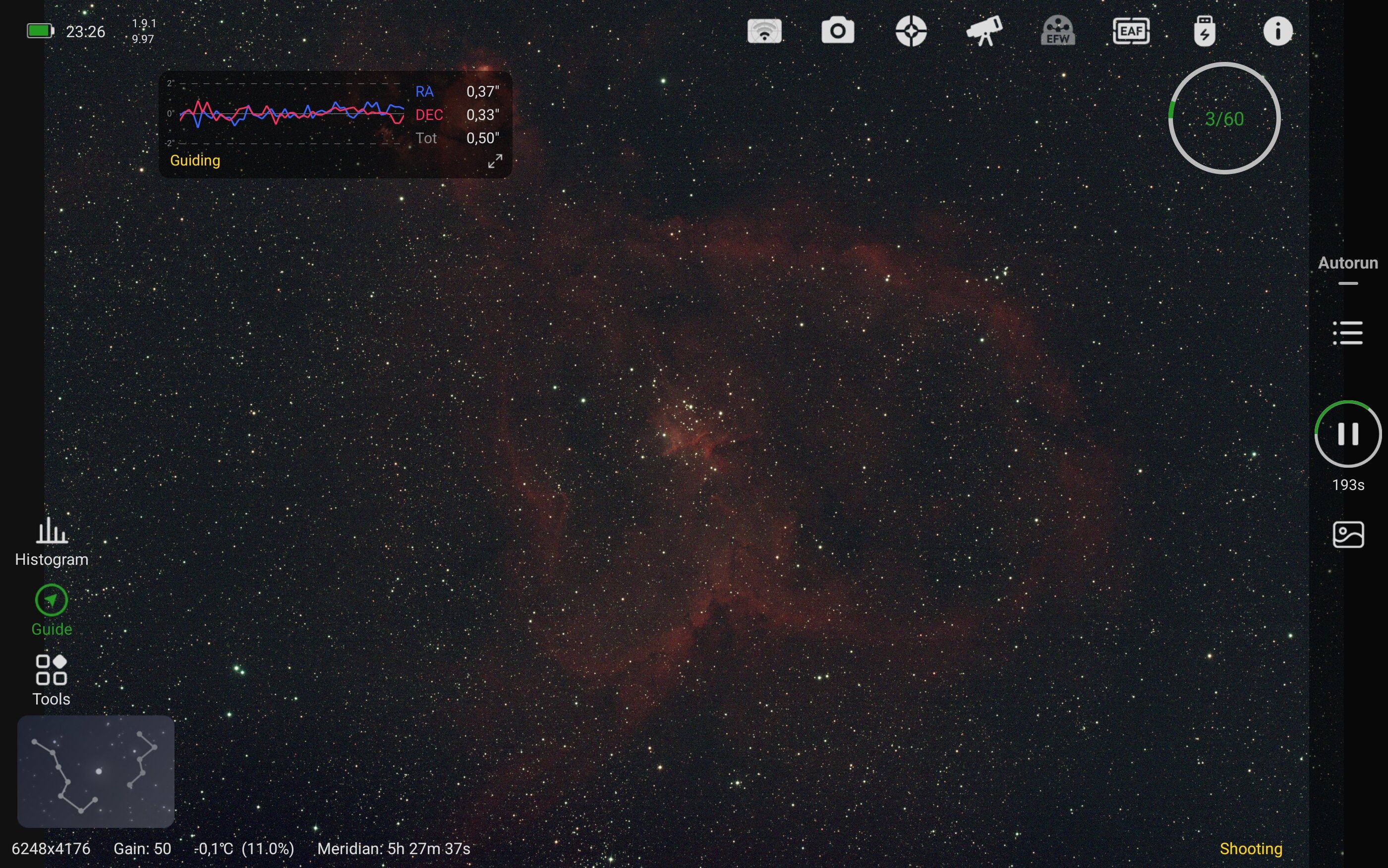Open the image gallery icon

pos(1348,535)
